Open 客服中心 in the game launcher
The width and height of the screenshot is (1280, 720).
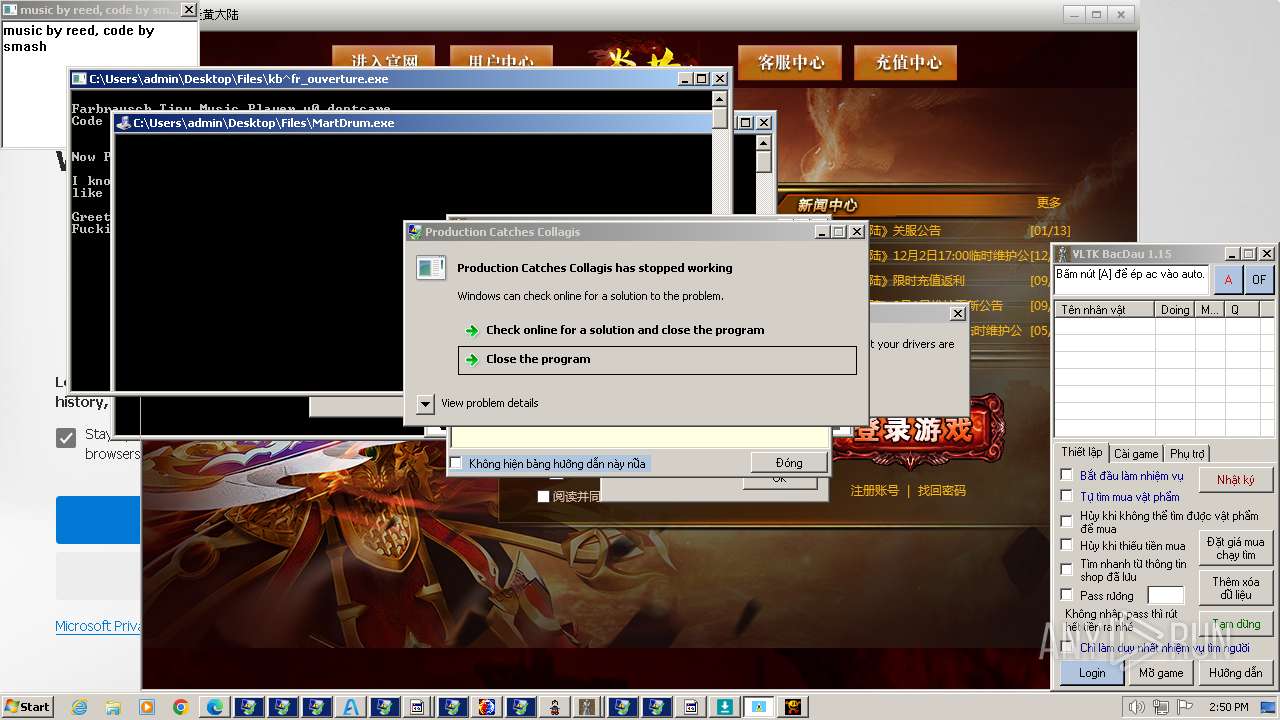click(x=791, y=62)
